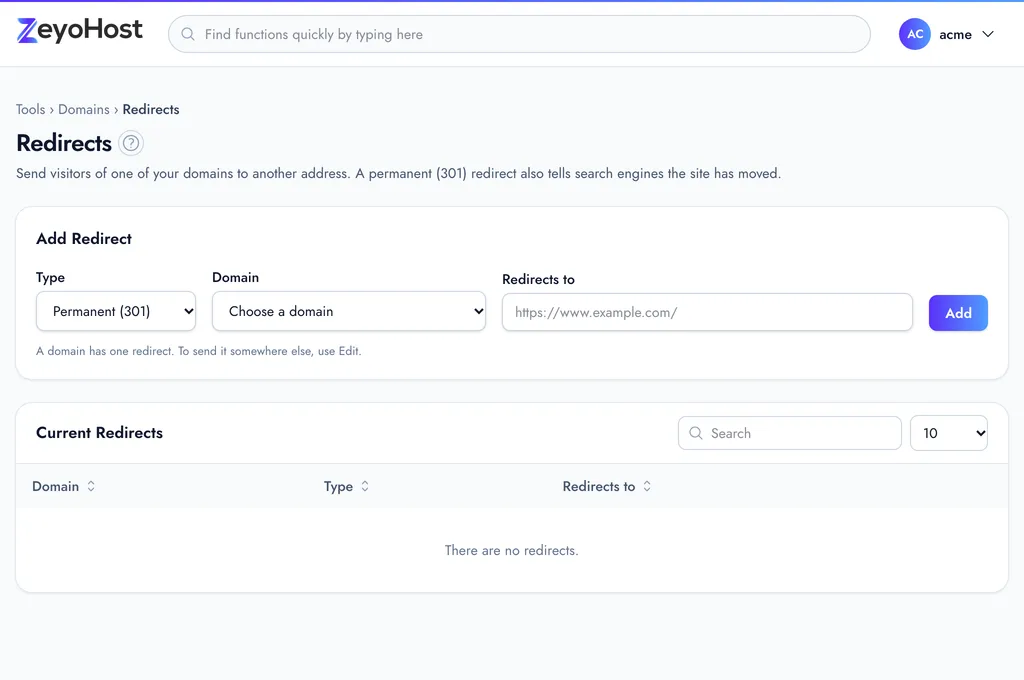The image size is (1024, 680).
Task: Focus the Current Redirects Search field
Action: [790, 433]
